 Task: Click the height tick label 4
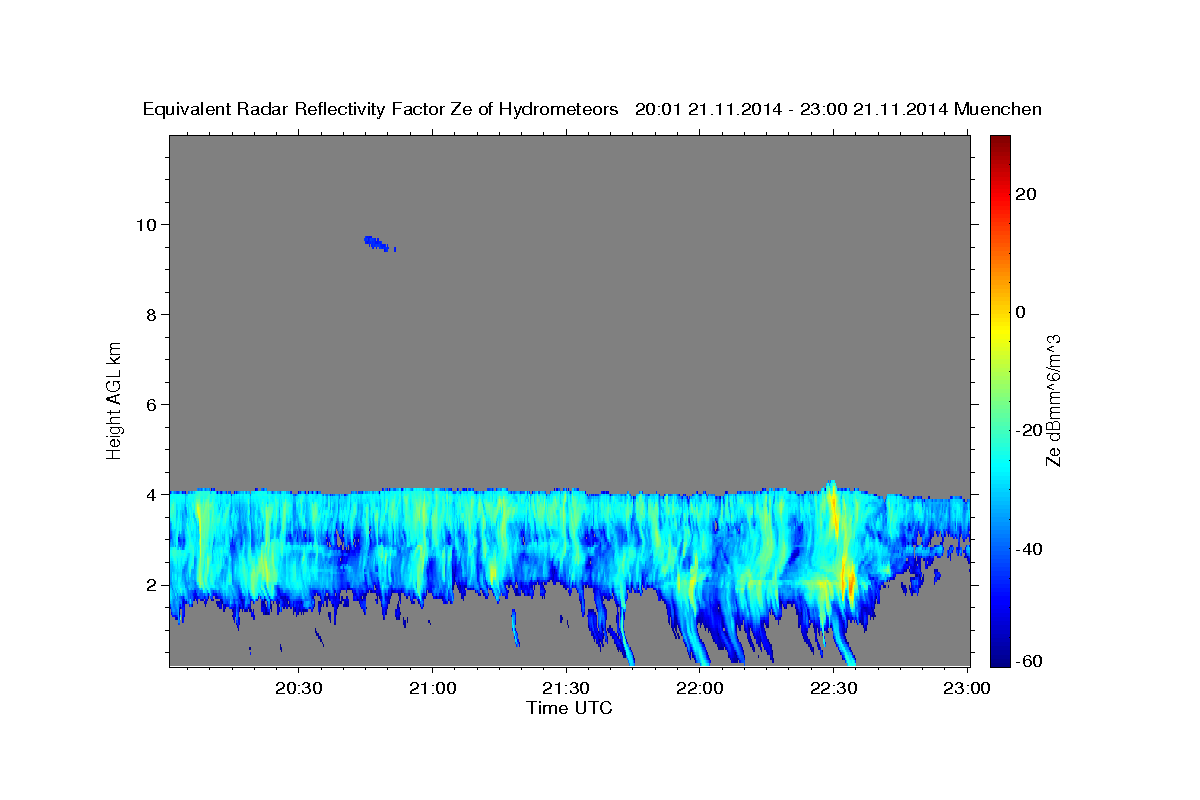point(152,494)
